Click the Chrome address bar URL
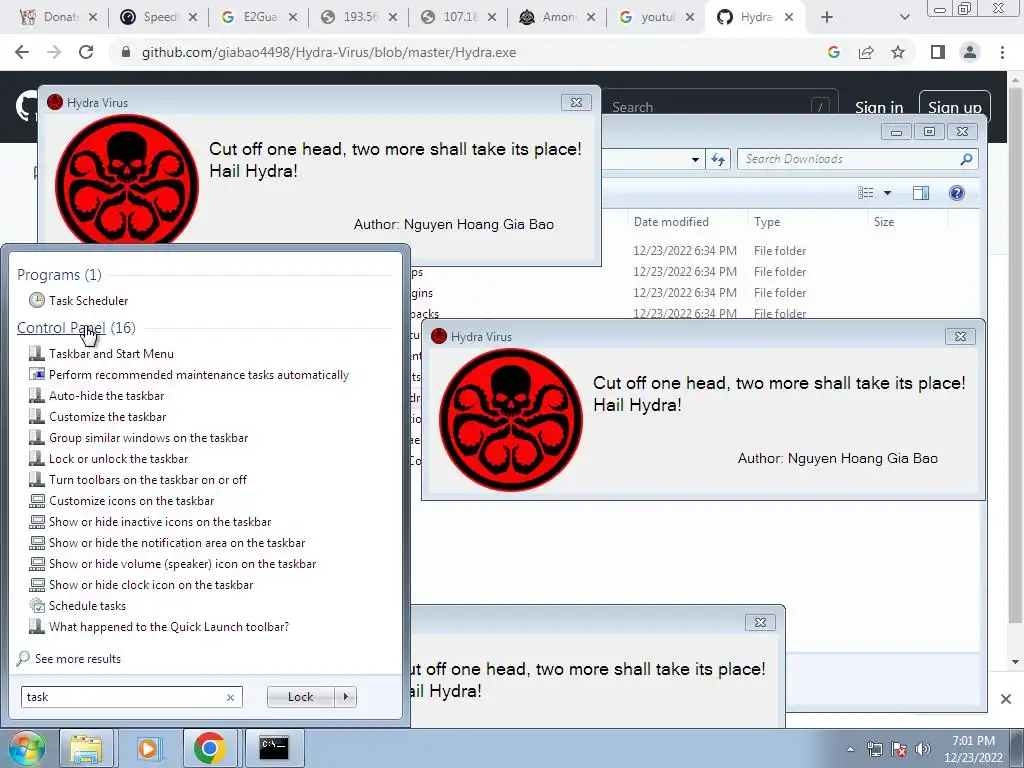The height and width of the screenshot is (768, 1024). [328, 52]
